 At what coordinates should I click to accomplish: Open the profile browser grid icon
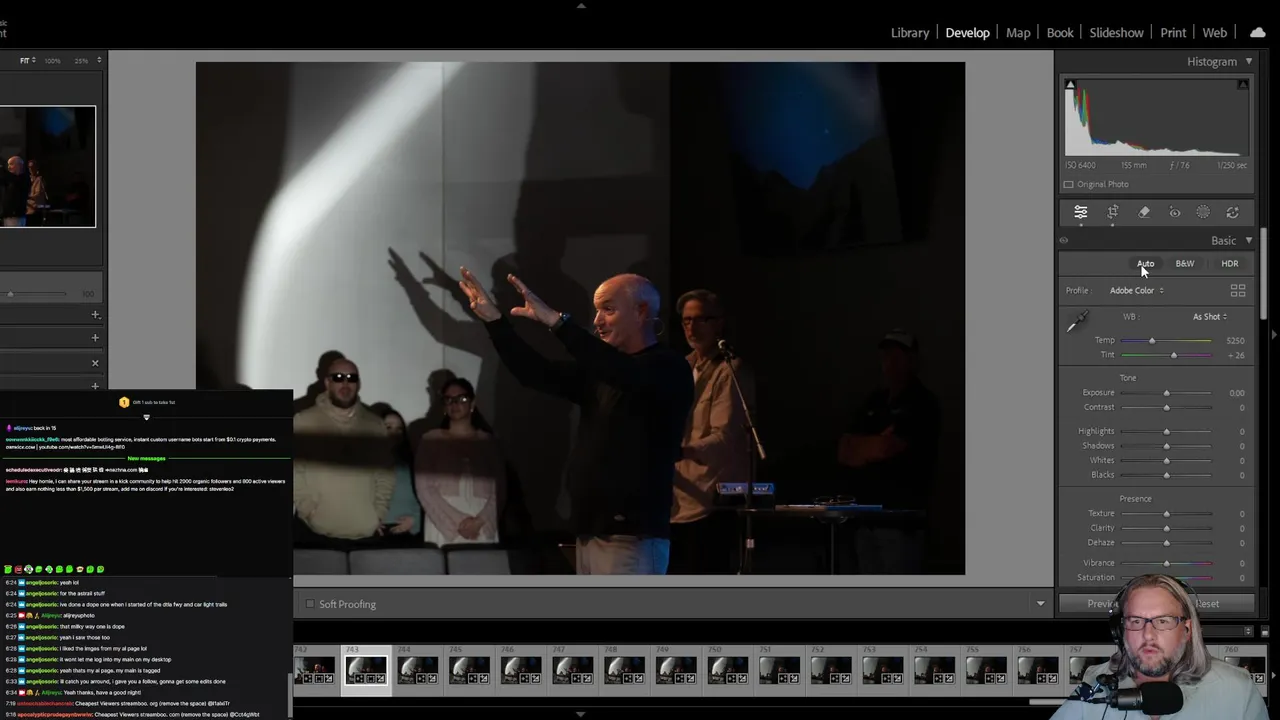pyautogui.click(x=1238, y=290)
